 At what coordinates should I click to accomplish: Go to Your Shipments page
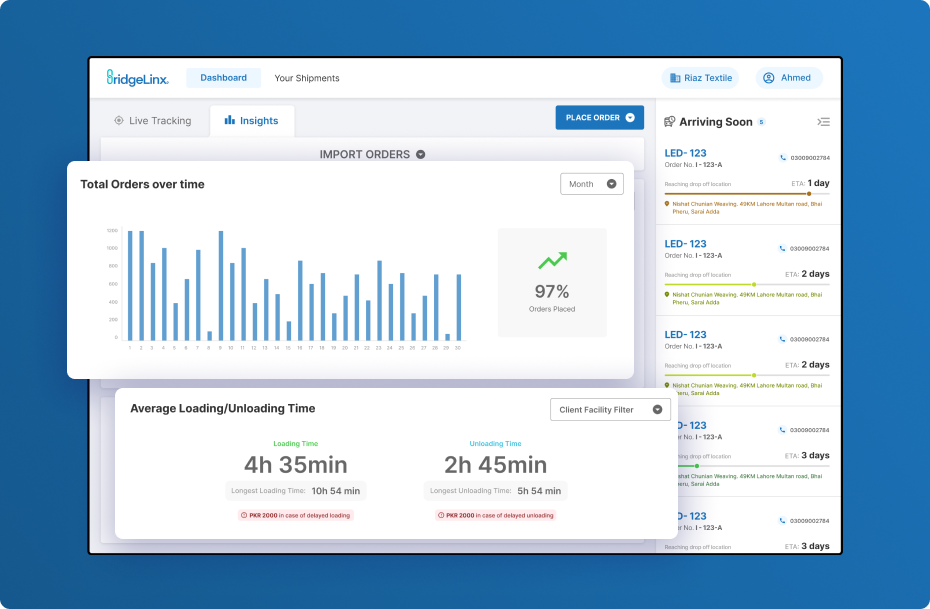(x=307, y=78)
